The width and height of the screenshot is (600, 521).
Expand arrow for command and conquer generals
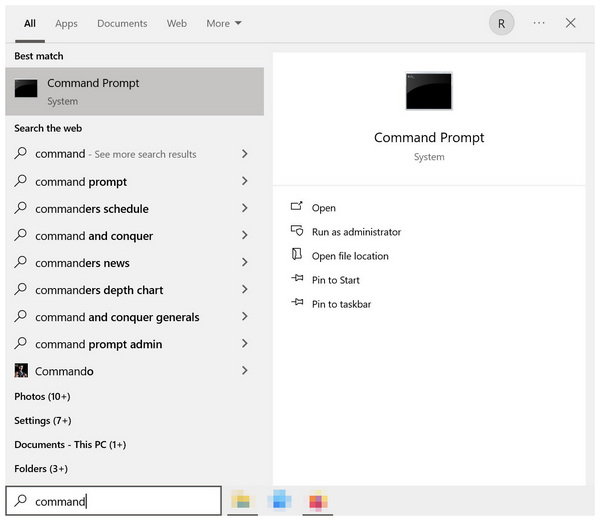pos(245,317)
